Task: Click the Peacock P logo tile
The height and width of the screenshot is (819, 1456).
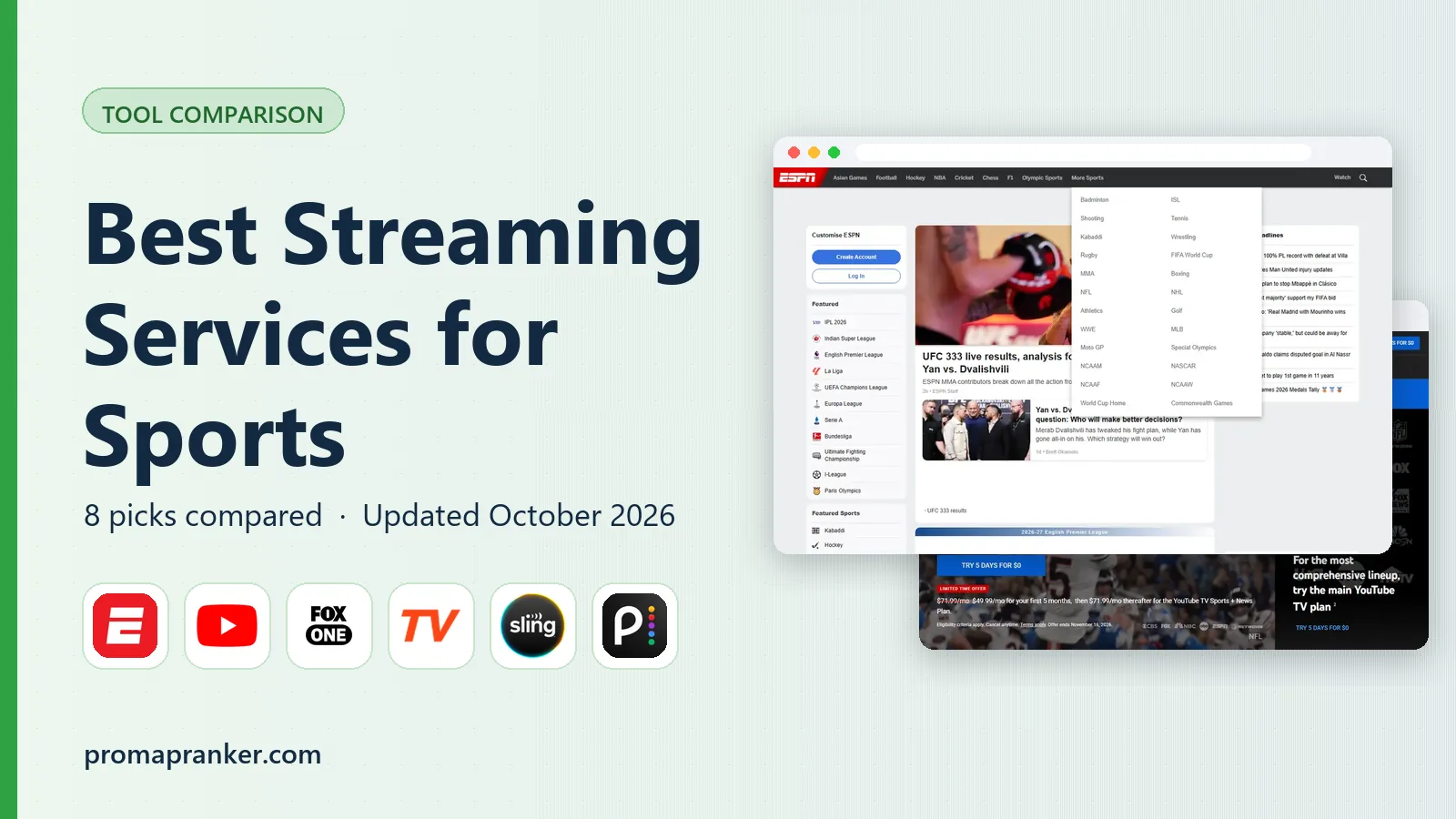Action: pos(635,626)
